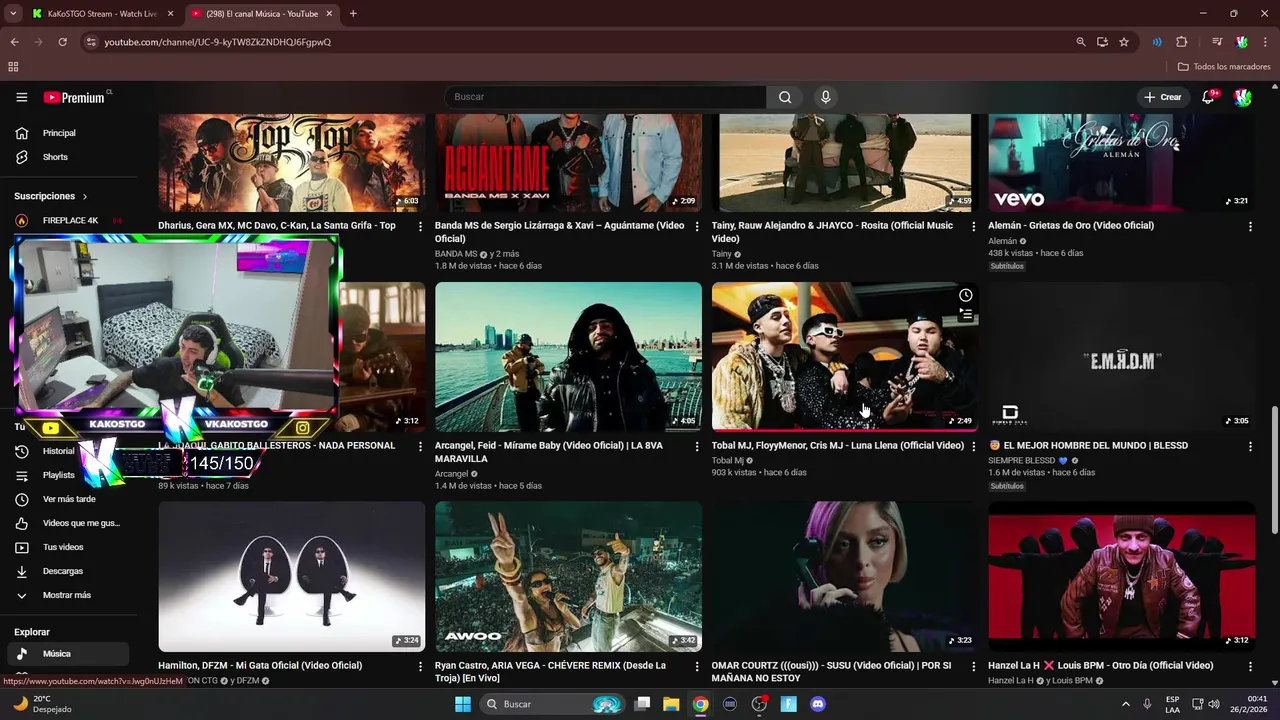Open options menu for Grietas de Oro
This screenshot has height=720, width=1280.
click(1250, 227)
